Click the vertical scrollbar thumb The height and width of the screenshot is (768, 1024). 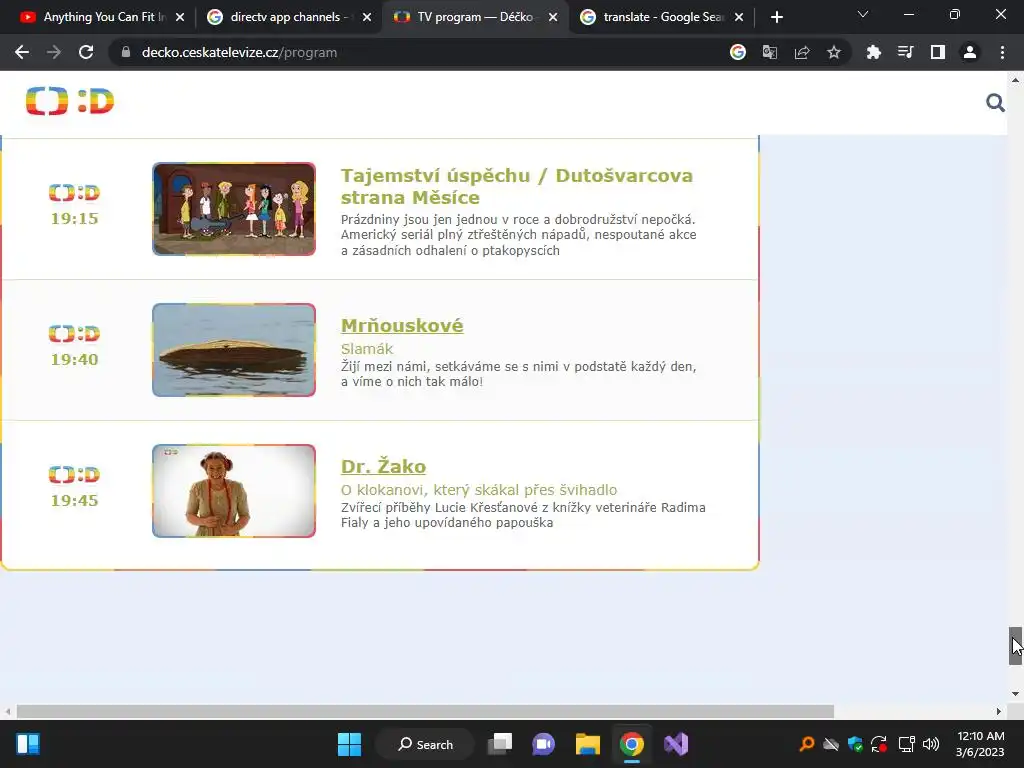point(1015,646)
